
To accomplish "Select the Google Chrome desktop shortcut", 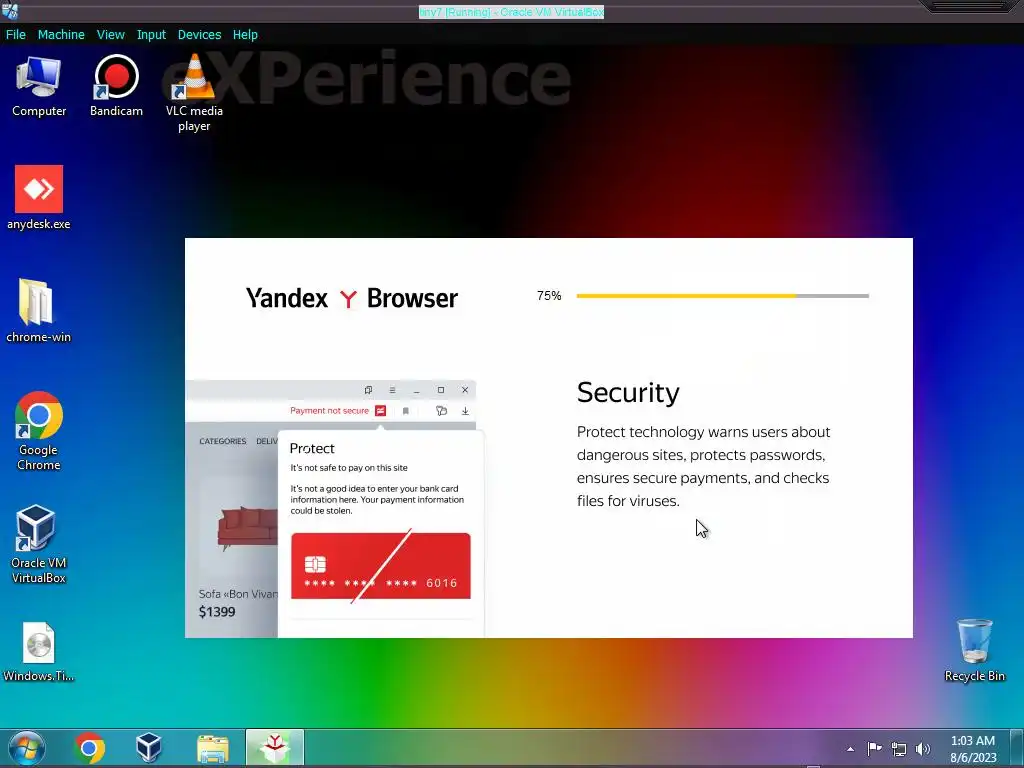I will pos(39,431).
